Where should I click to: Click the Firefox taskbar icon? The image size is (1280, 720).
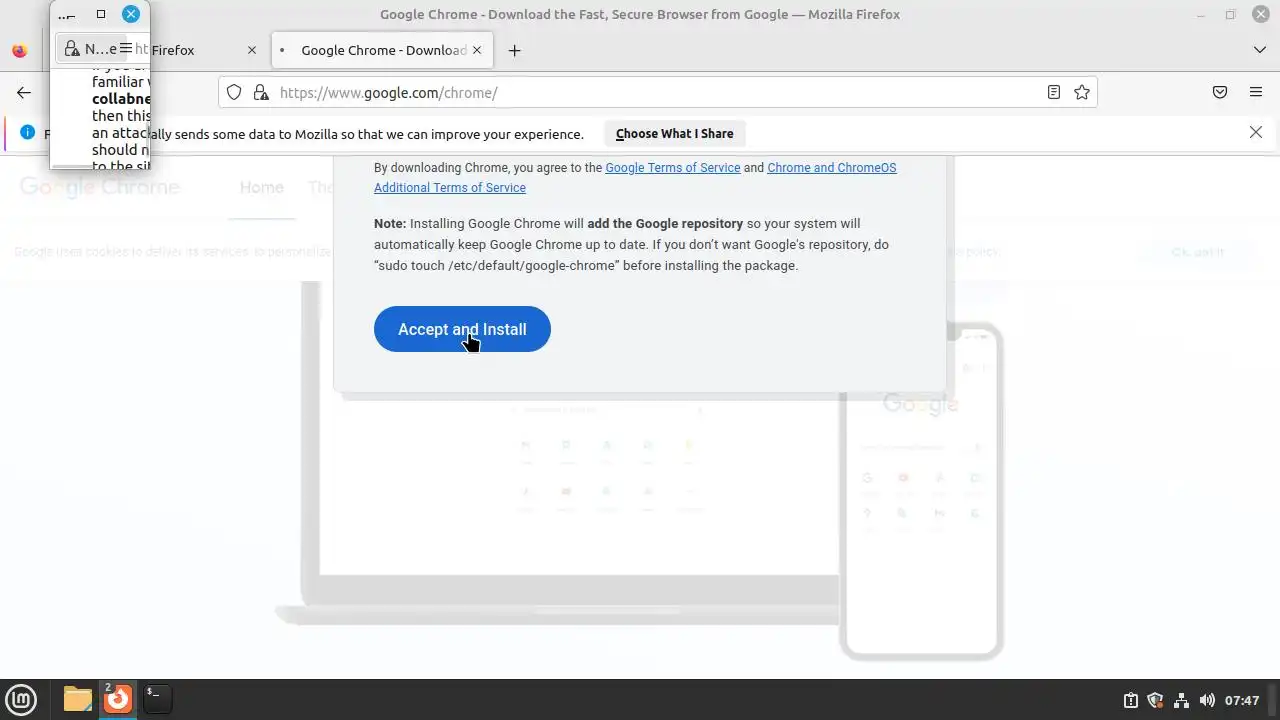click(x=118, y=699)
